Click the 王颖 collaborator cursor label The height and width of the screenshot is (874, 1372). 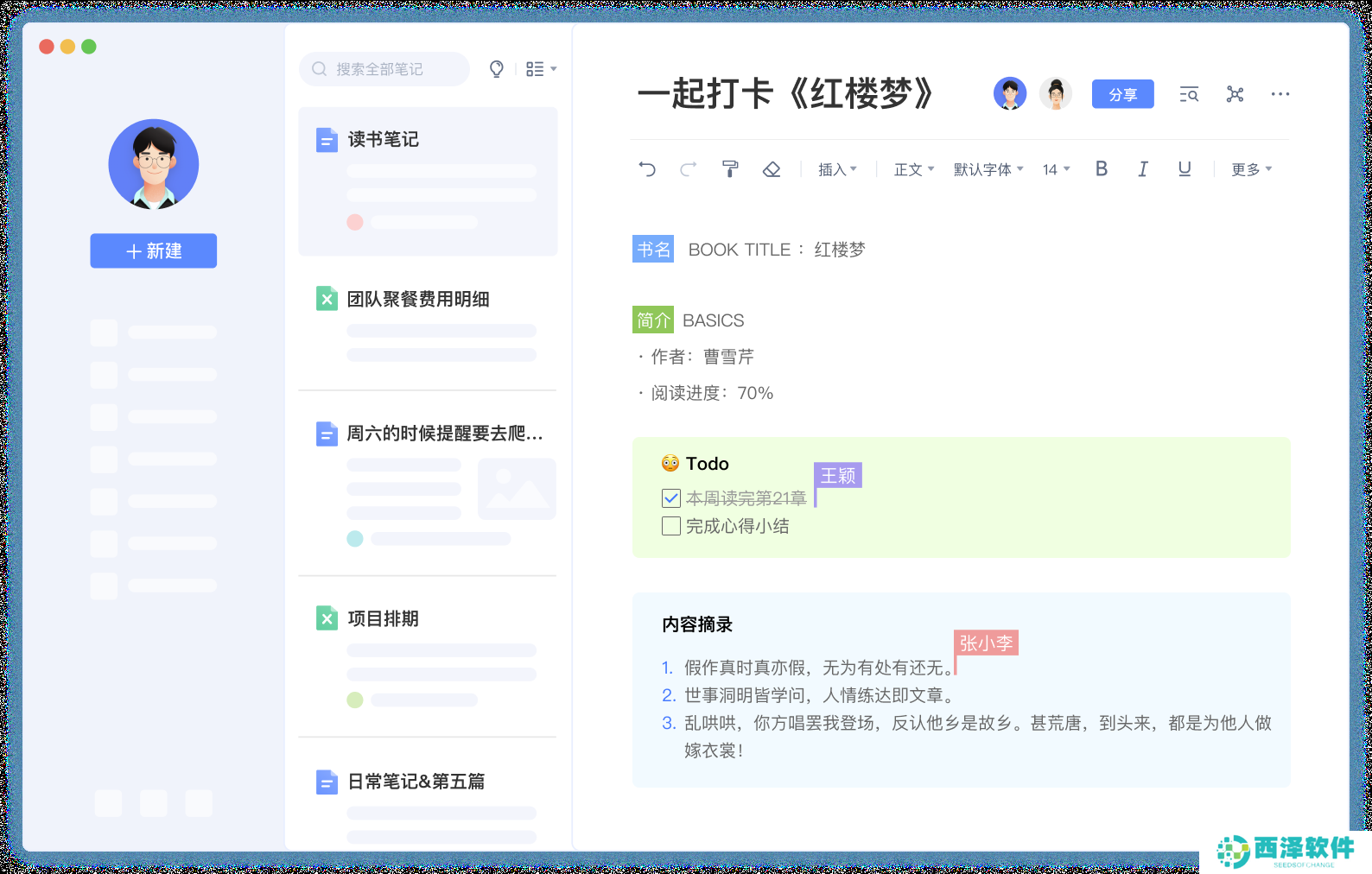838,475
